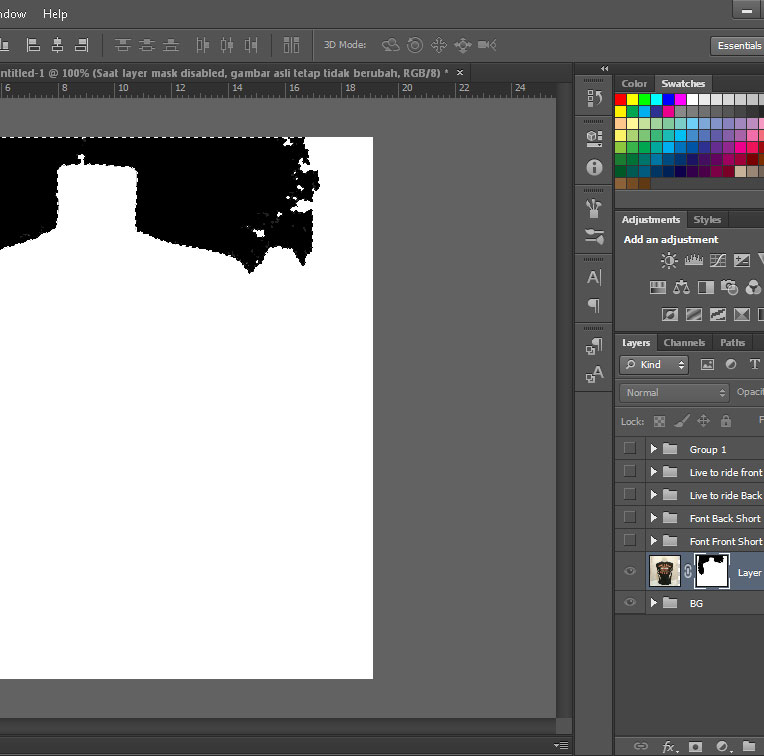Screen dimensions: 764x756
Task: Open the Brush Presets panel icon
Action: coord(594,237)
